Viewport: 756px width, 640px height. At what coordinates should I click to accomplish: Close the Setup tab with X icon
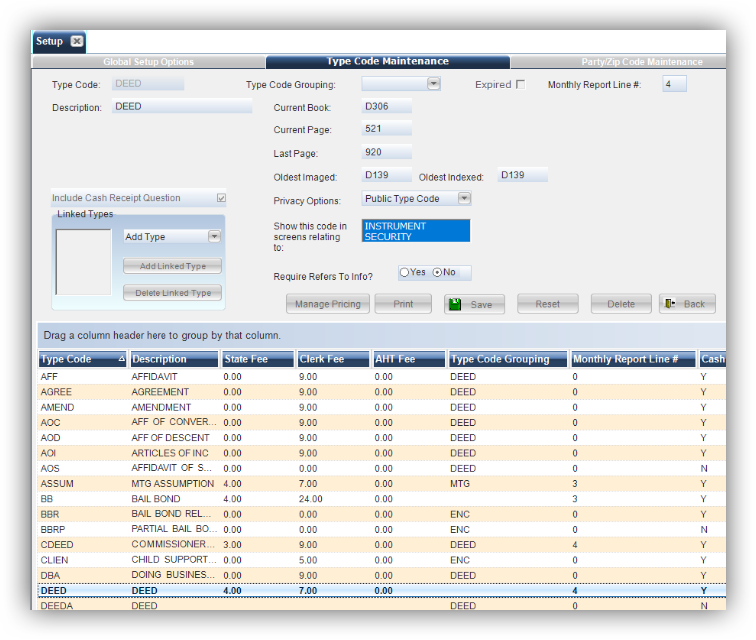[x=76, y=41]
